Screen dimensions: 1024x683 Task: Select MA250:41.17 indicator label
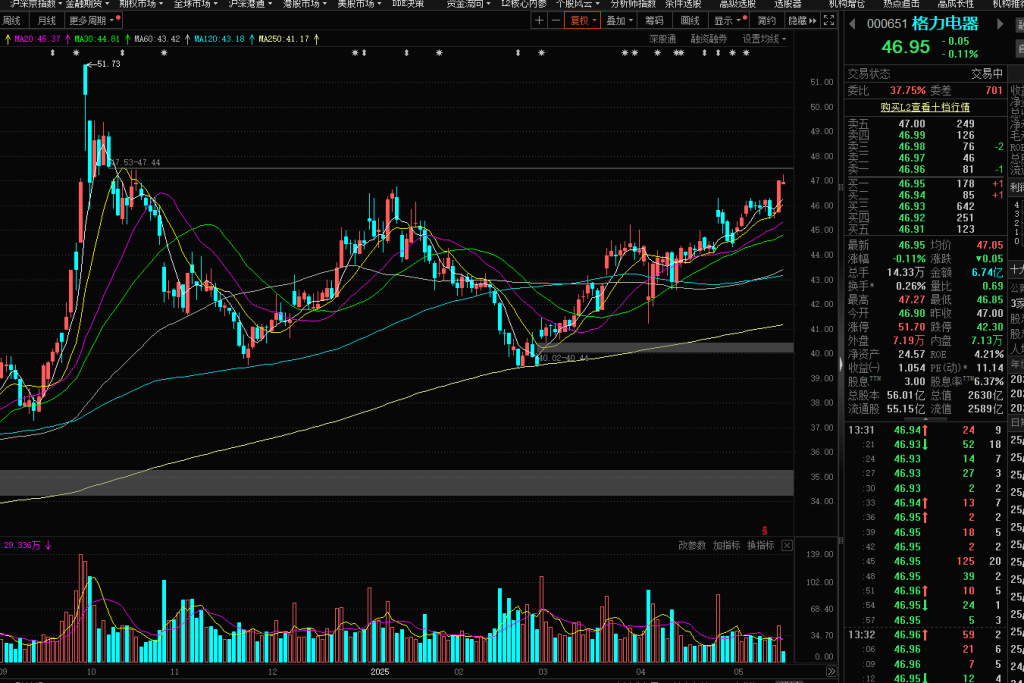pyautogui.click(x=283, y=39)
